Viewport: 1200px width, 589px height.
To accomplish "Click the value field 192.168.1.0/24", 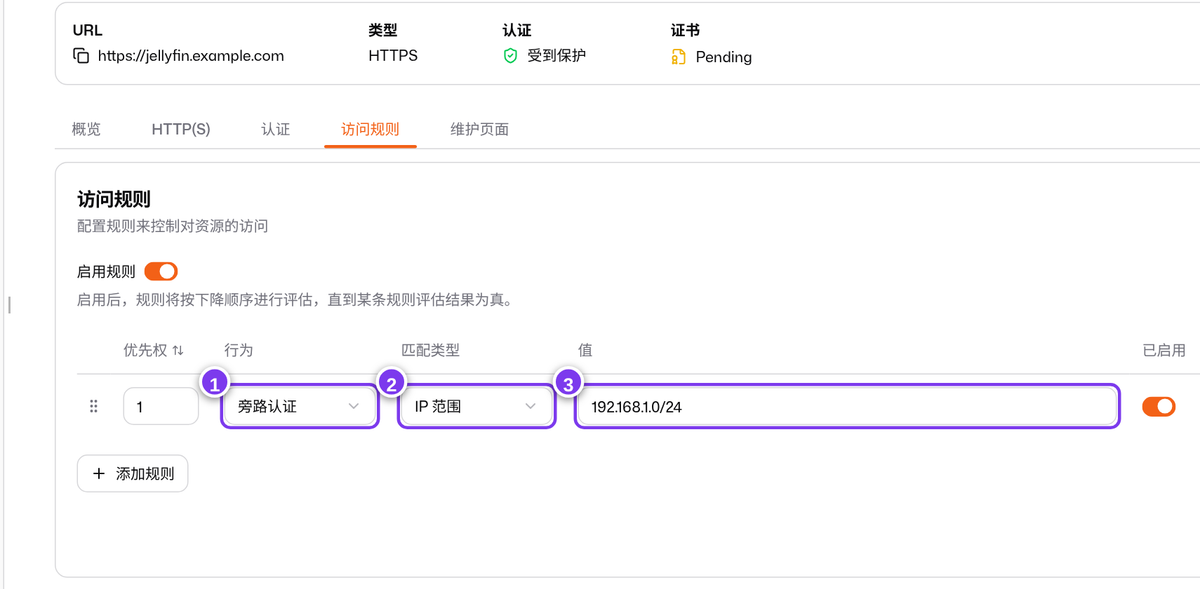I will tap(846, 406).
